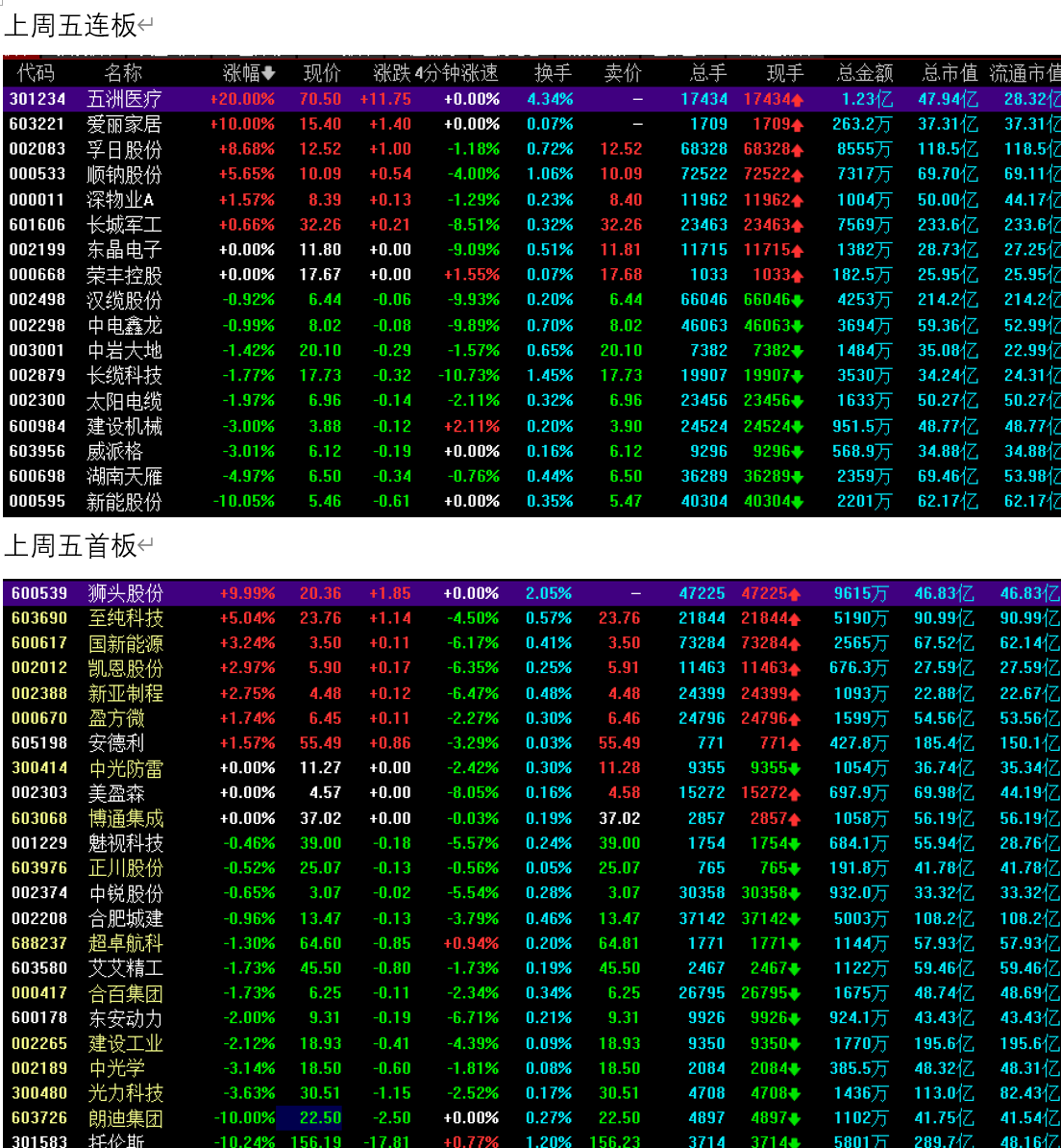The width and height of the screenshot is (1061, 1148).
Task: Click the 现价 column header
Action: pyautogui.click(x=322, y=73)
